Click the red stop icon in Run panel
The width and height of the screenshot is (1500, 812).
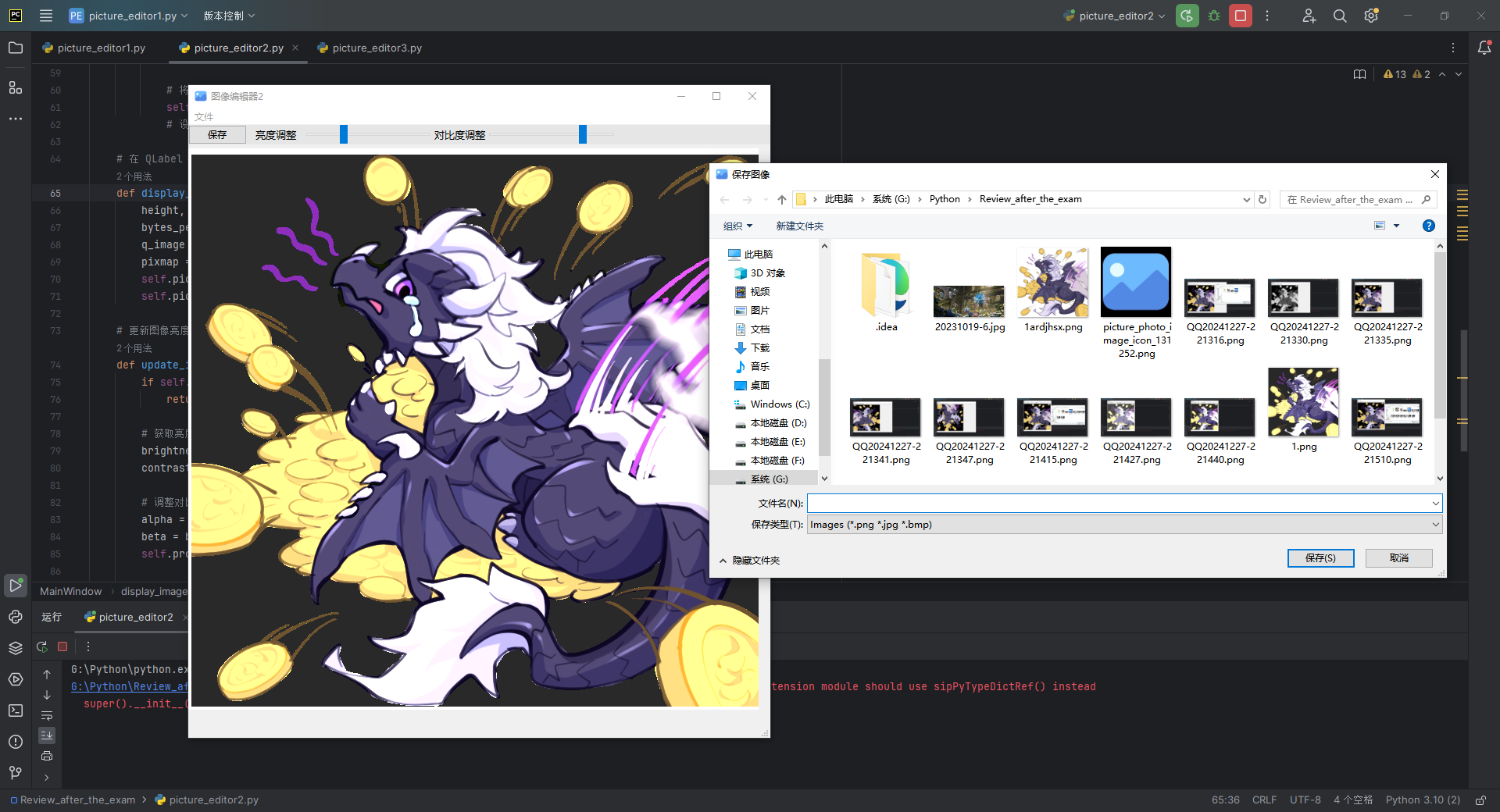[x=62, y=646]
